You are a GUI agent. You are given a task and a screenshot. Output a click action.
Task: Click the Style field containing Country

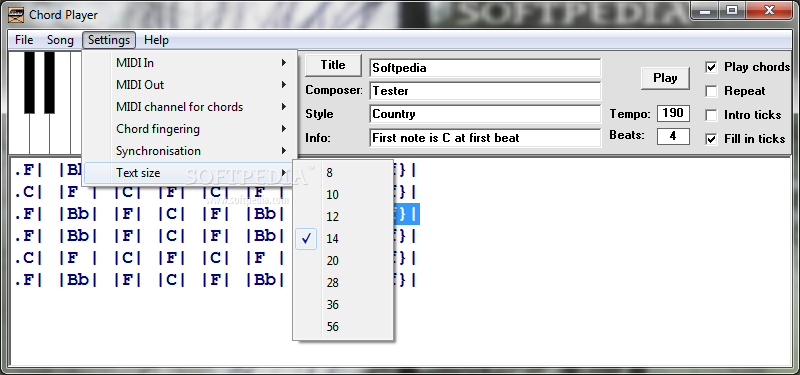tap(485, 114)
